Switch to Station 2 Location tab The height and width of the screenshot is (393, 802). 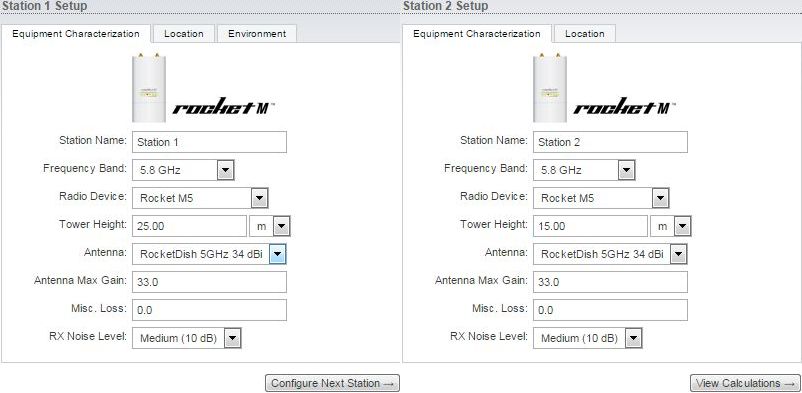pos(585,34)
